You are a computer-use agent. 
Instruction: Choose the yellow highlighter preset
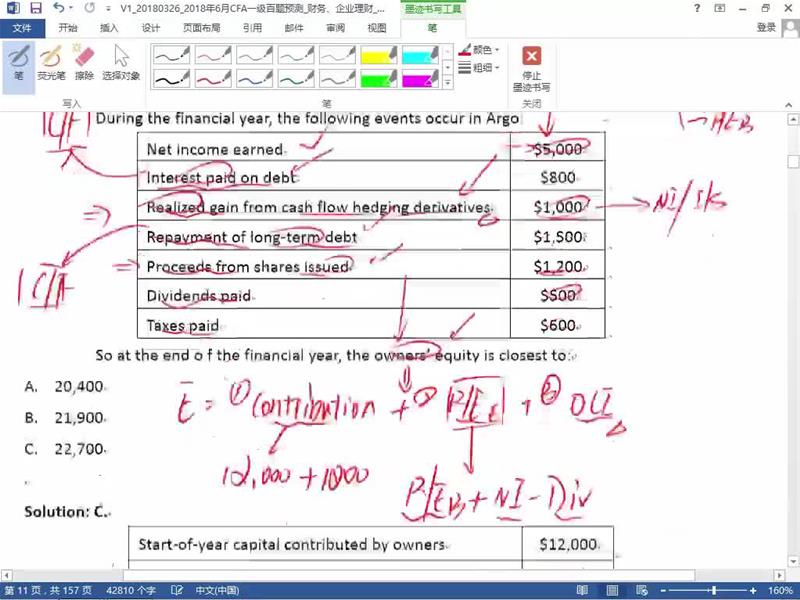point(379,55)
